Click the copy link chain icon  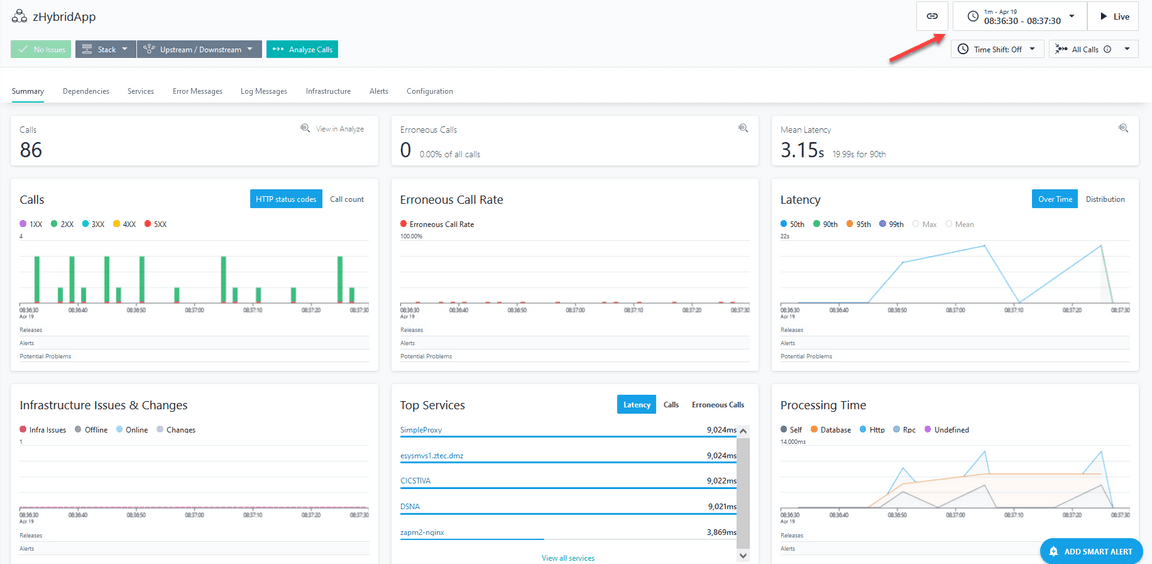coord(932,16)
